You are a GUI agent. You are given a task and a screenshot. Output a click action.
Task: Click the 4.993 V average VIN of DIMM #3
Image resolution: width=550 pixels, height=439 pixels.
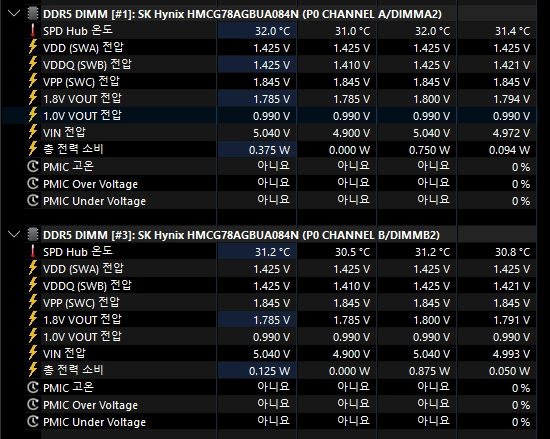(511, 354)
